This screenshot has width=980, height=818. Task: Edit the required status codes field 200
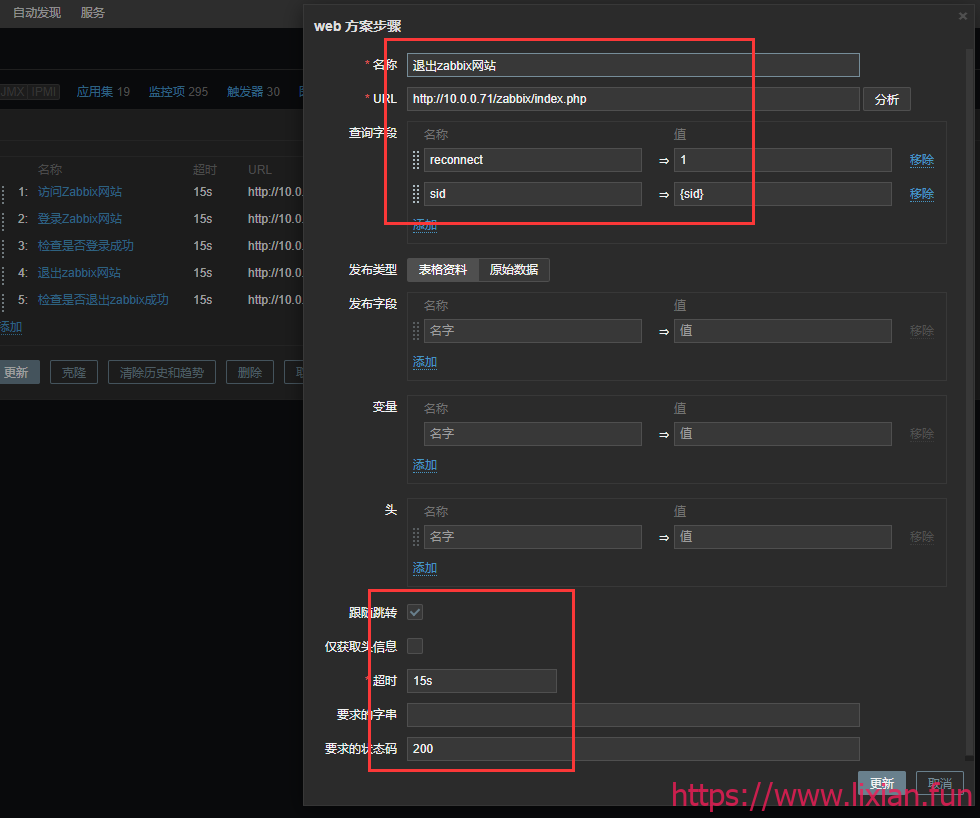633,749
